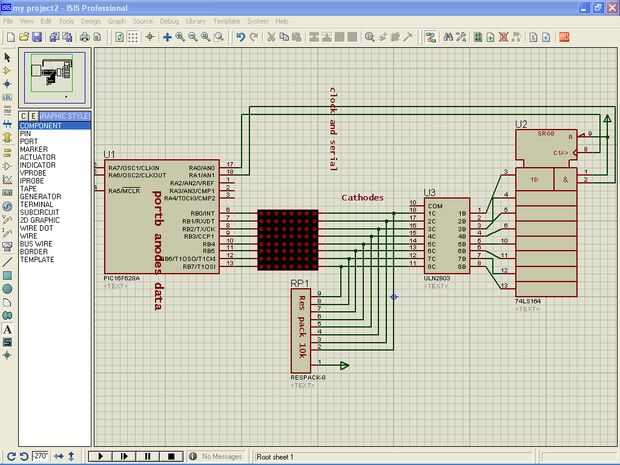Click the Zoom In magnifier icon
620x465 pixels.
click(180, 37)
